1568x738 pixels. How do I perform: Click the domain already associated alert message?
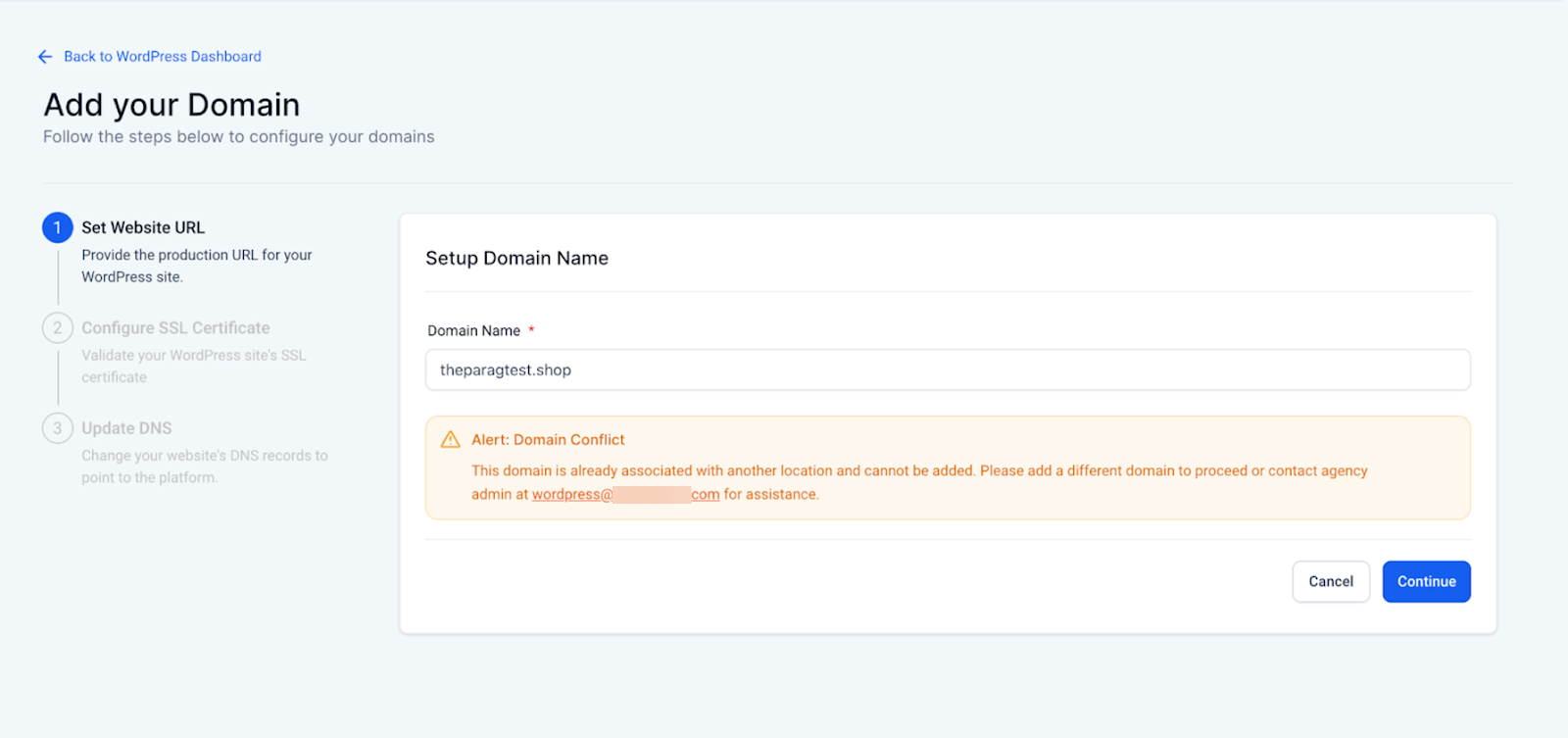click(x=918, y=471)
